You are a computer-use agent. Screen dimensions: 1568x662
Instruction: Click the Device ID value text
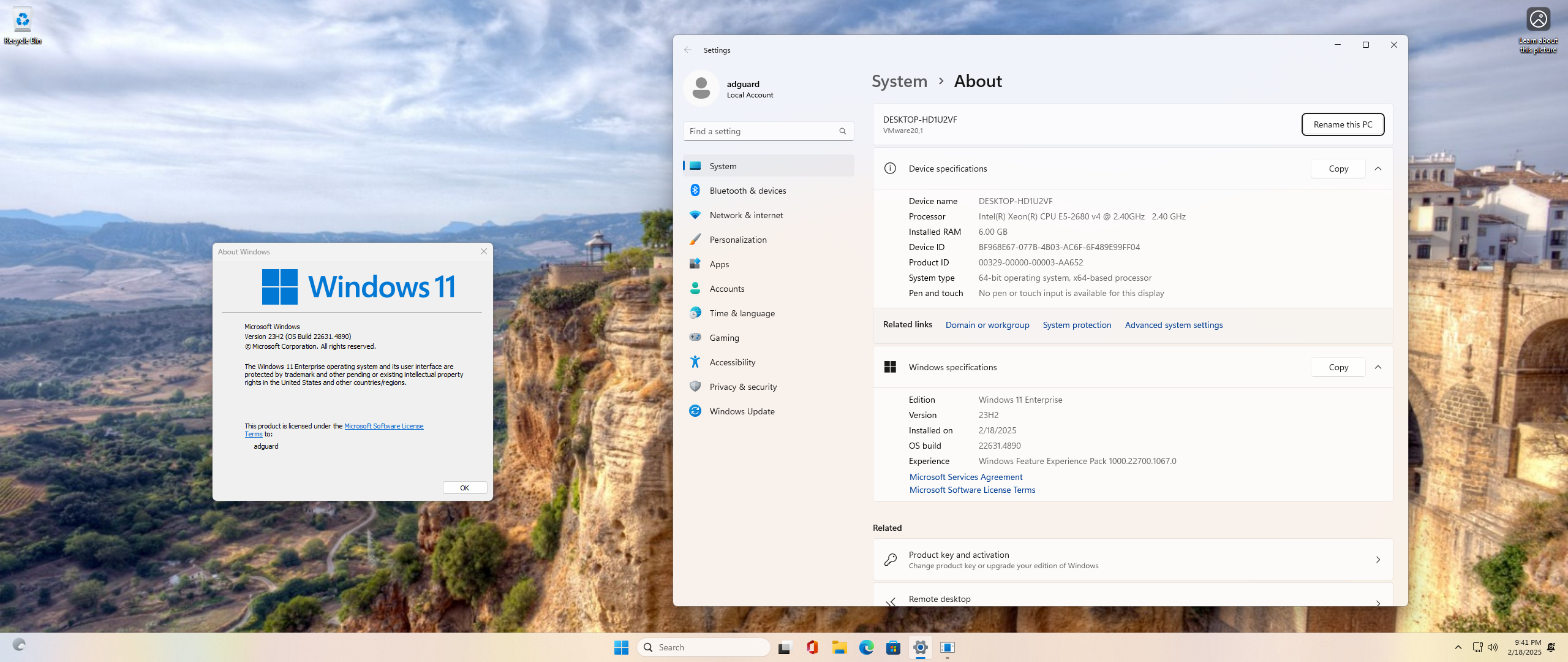pos(1059,247)
